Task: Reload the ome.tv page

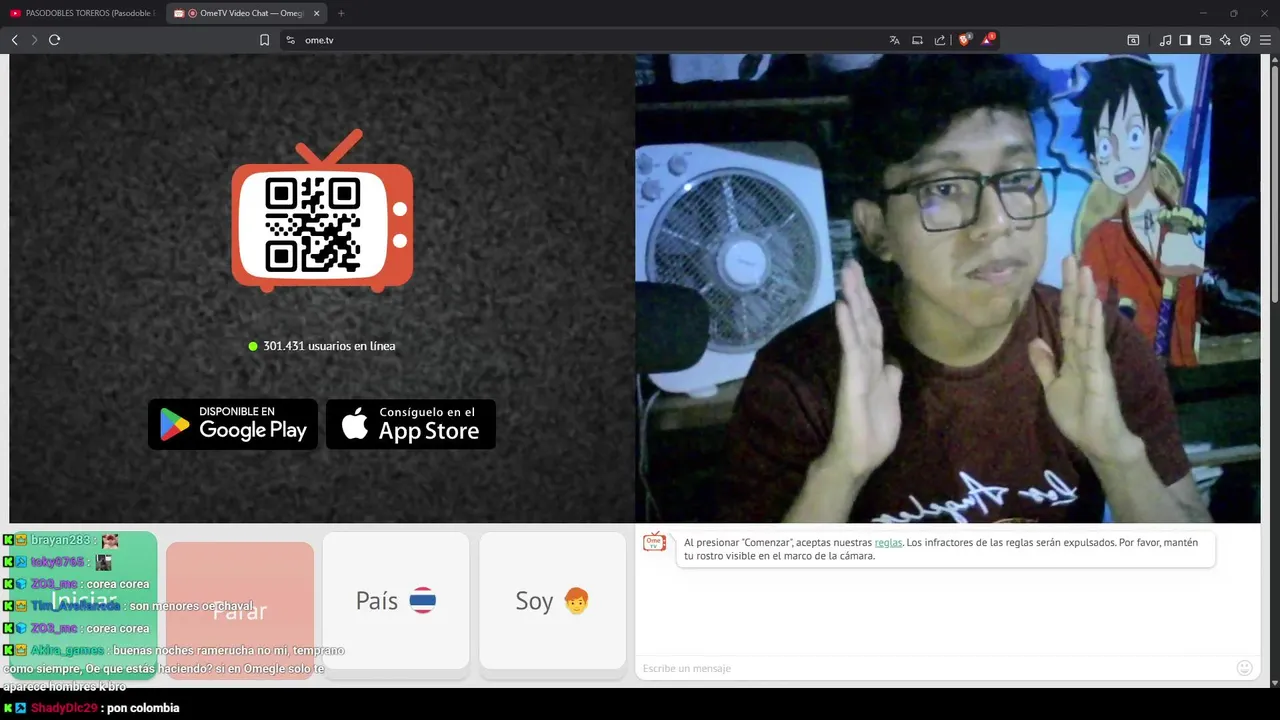Action: coord(55,40)
